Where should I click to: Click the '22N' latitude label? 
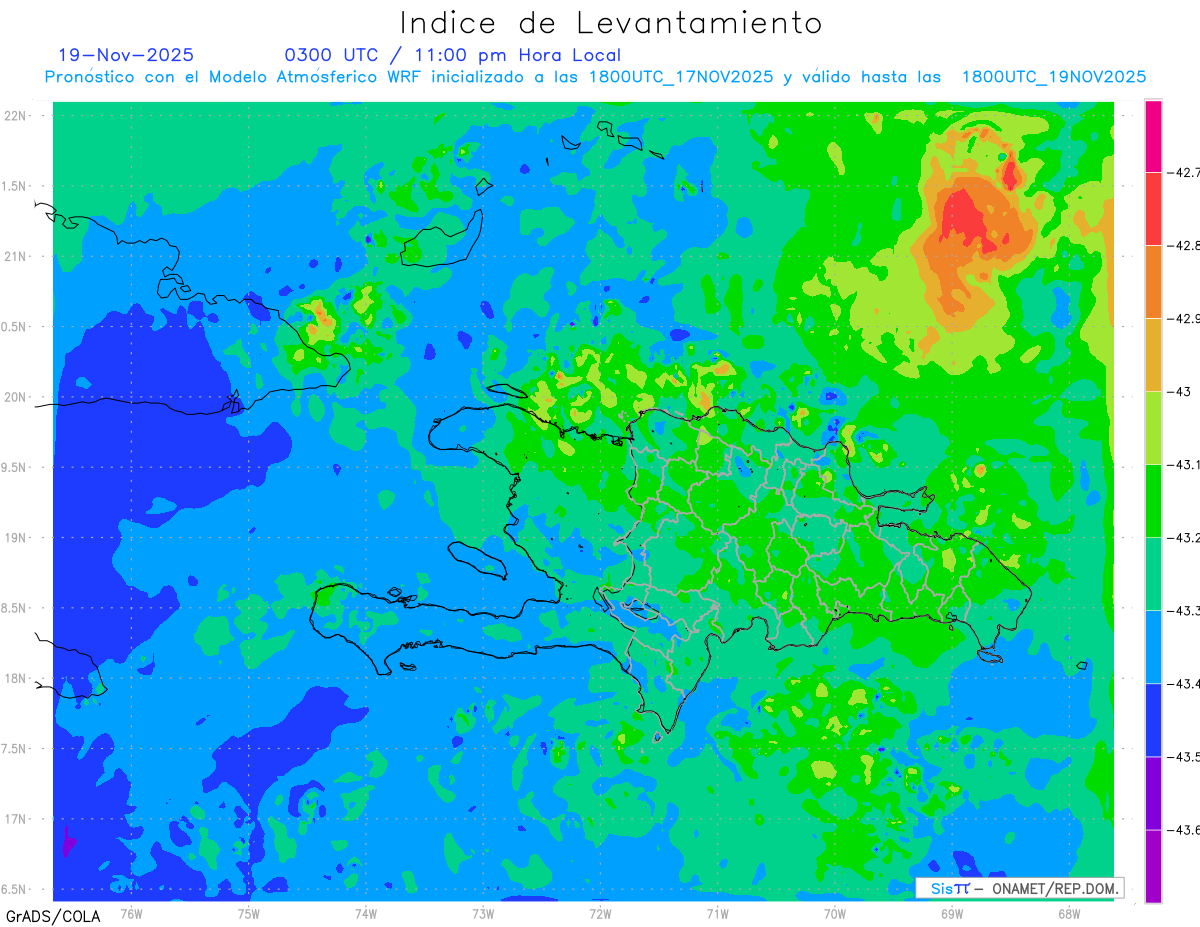click(15, 116)
